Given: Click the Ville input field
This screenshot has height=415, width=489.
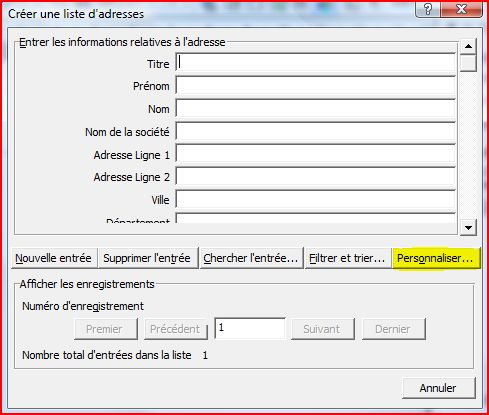Looking at the screenshot, I should (x=315, y=200).
